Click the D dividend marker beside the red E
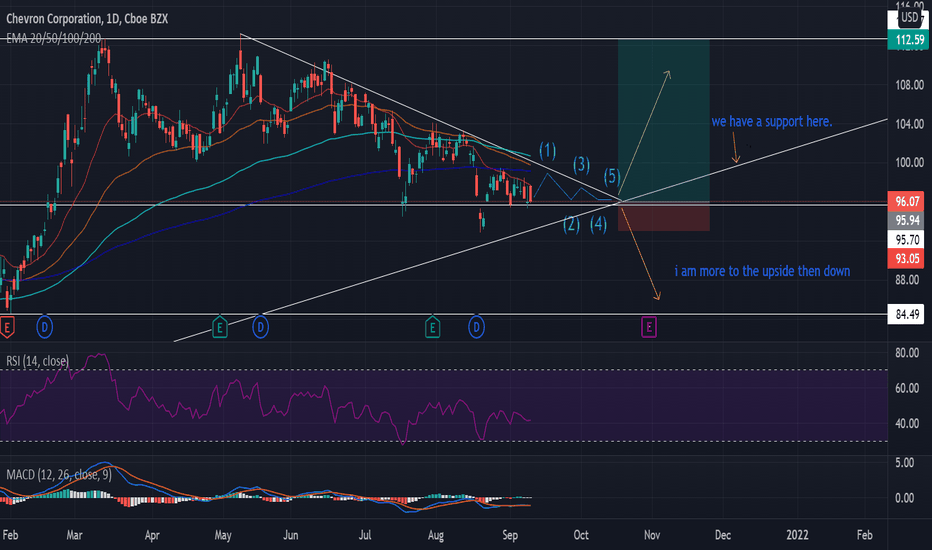Image resolution: width=932 pixels, height=550 pixels. pos(45,327)
